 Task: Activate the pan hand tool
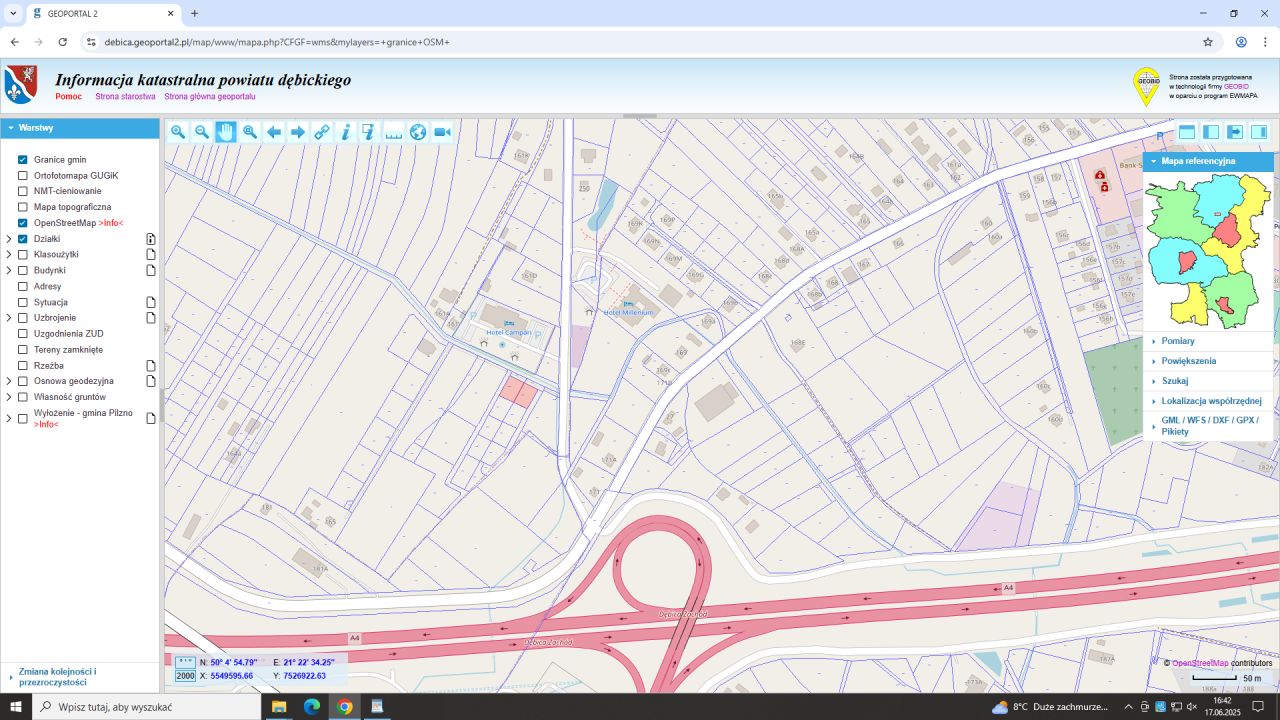point(226,132)
